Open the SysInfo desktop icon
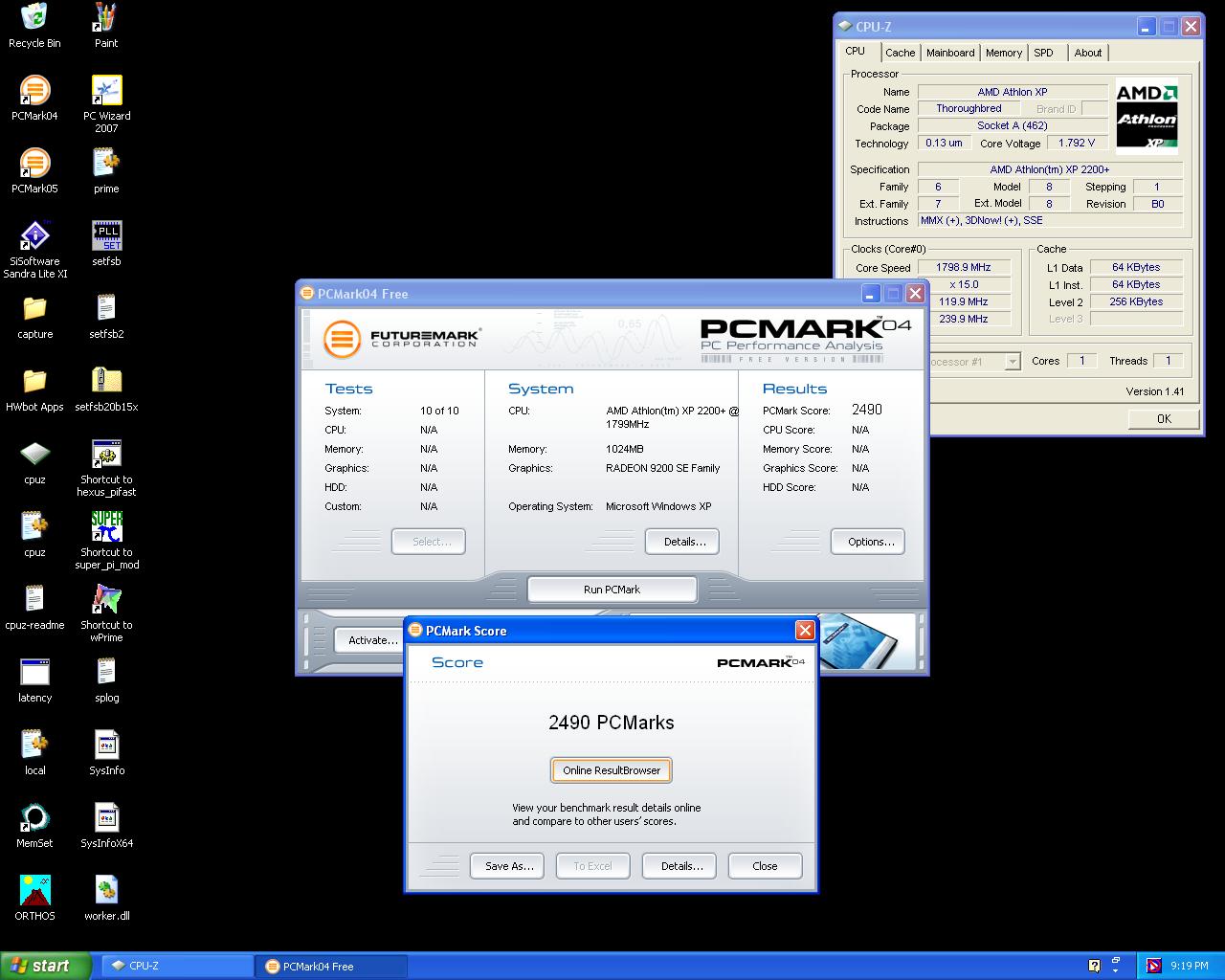The height and width of the screenshot is (980, 1225). pos(106,753)
